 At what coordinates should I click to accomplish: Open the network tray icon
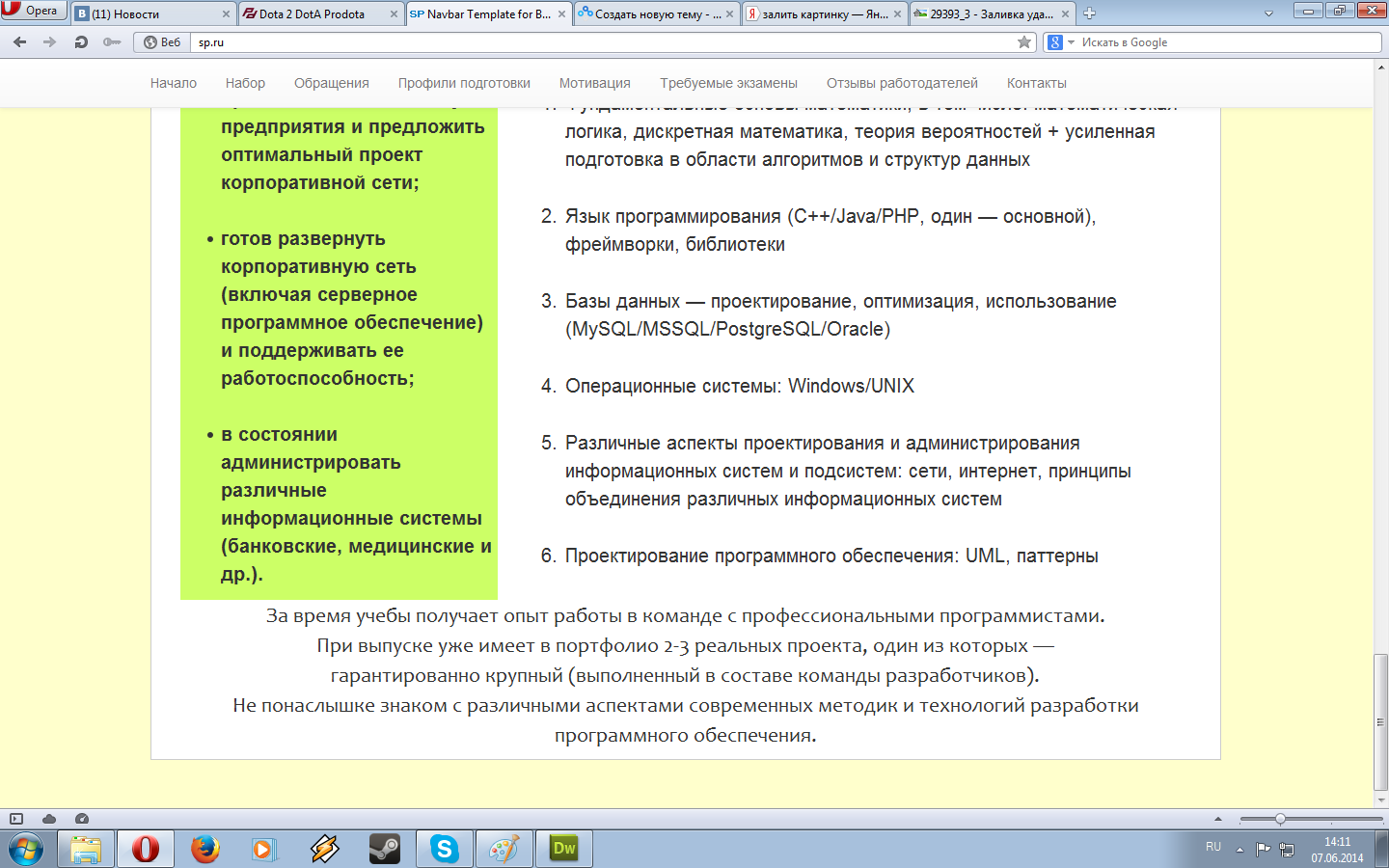coord(1287,850)
